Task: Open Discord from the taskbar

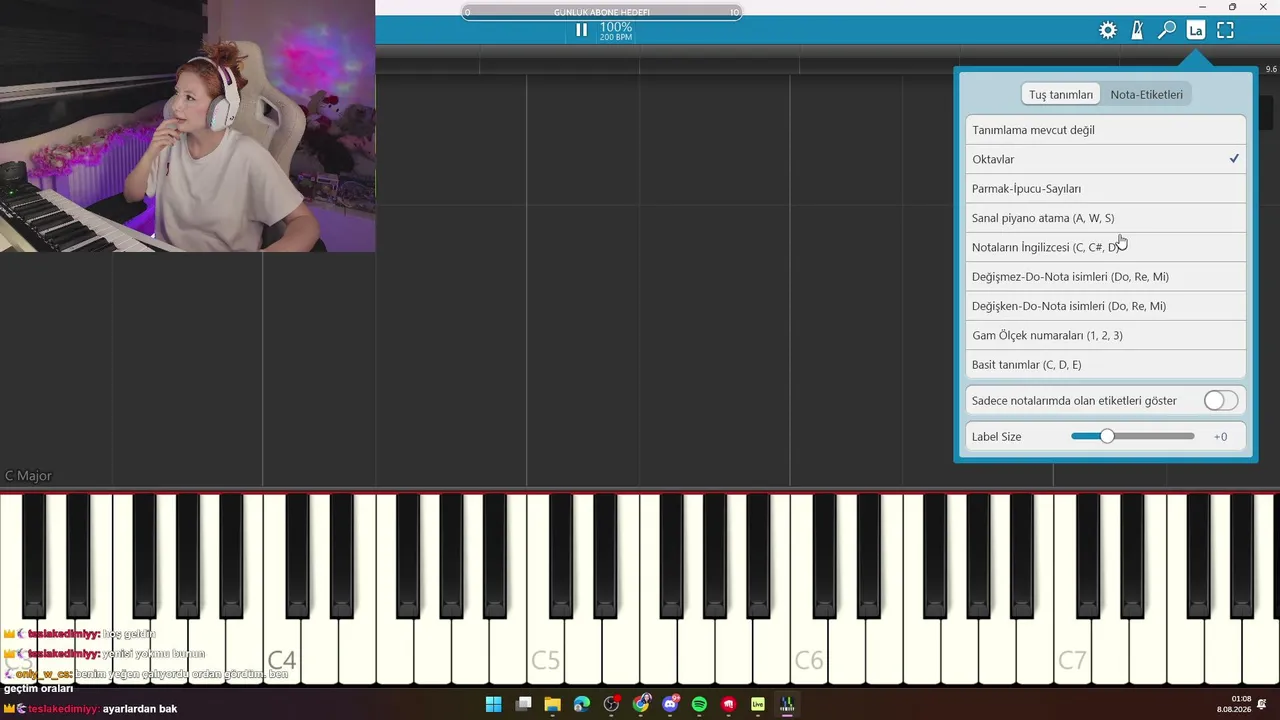Action: click(x=670, y=704)
